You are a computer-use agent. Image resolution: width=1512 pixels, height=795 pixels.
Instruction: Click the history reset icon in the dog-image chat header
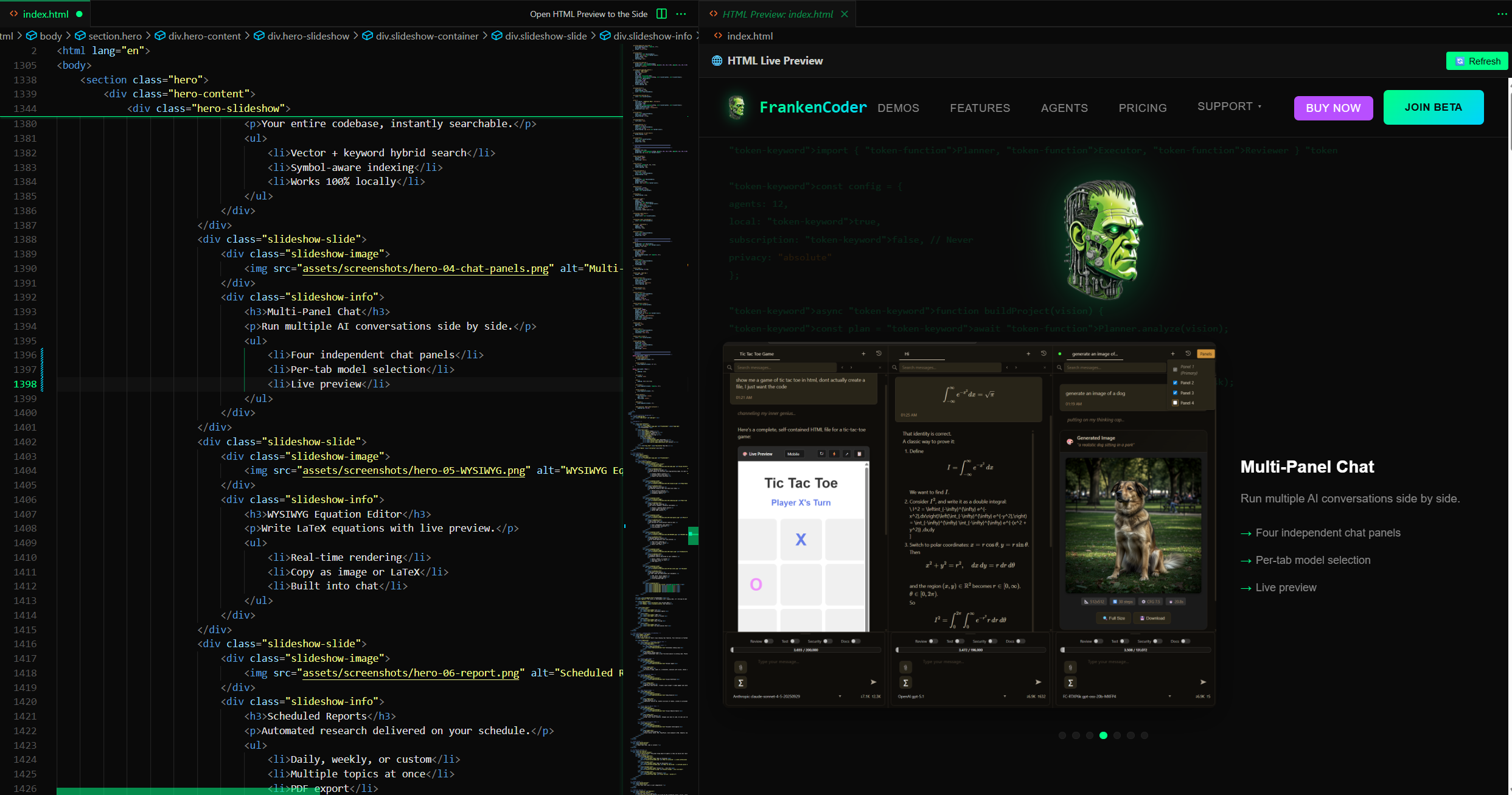click(x=1188, y=353)
